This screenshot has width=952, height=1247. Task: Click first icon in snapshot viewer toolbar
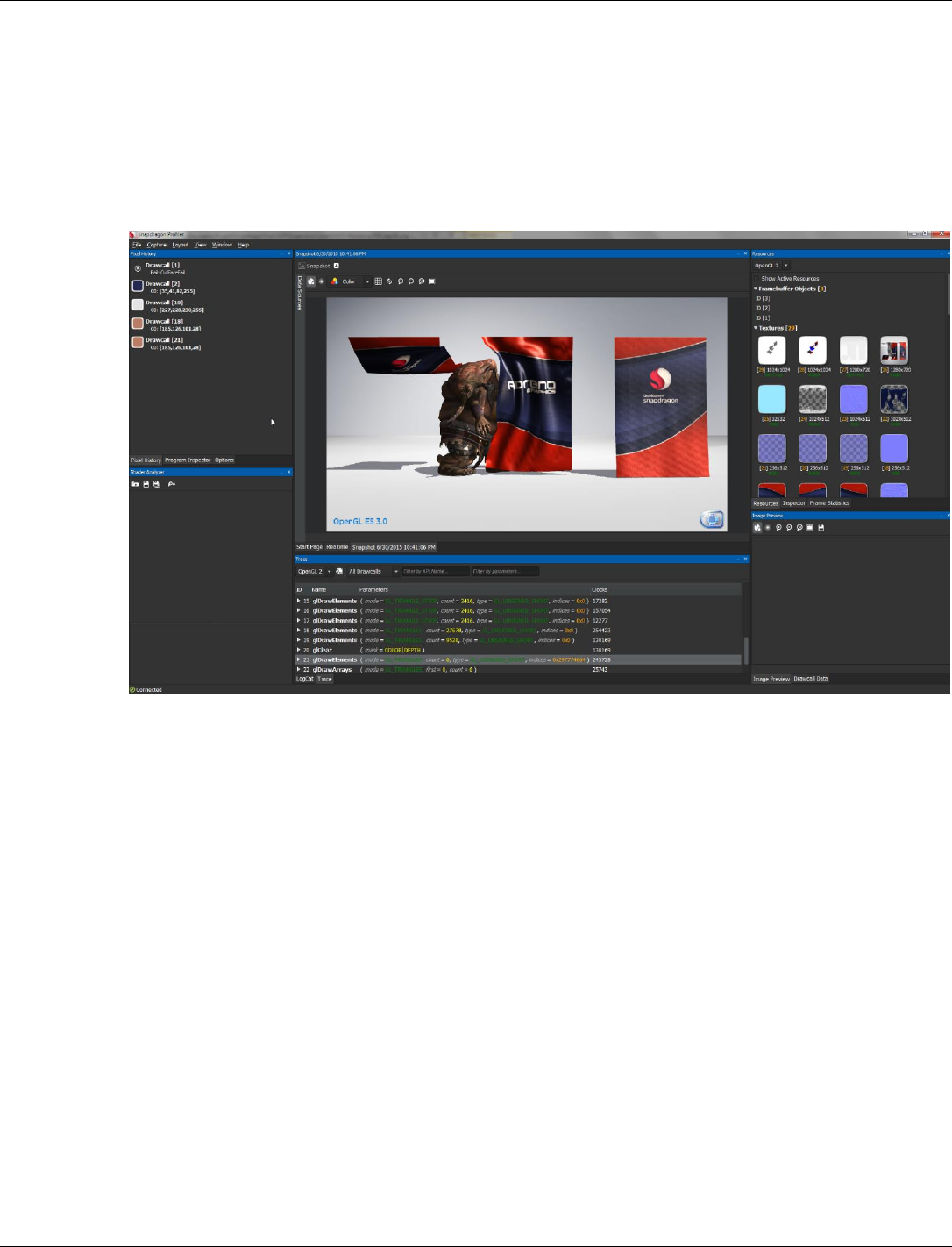[x=311, y=281]
